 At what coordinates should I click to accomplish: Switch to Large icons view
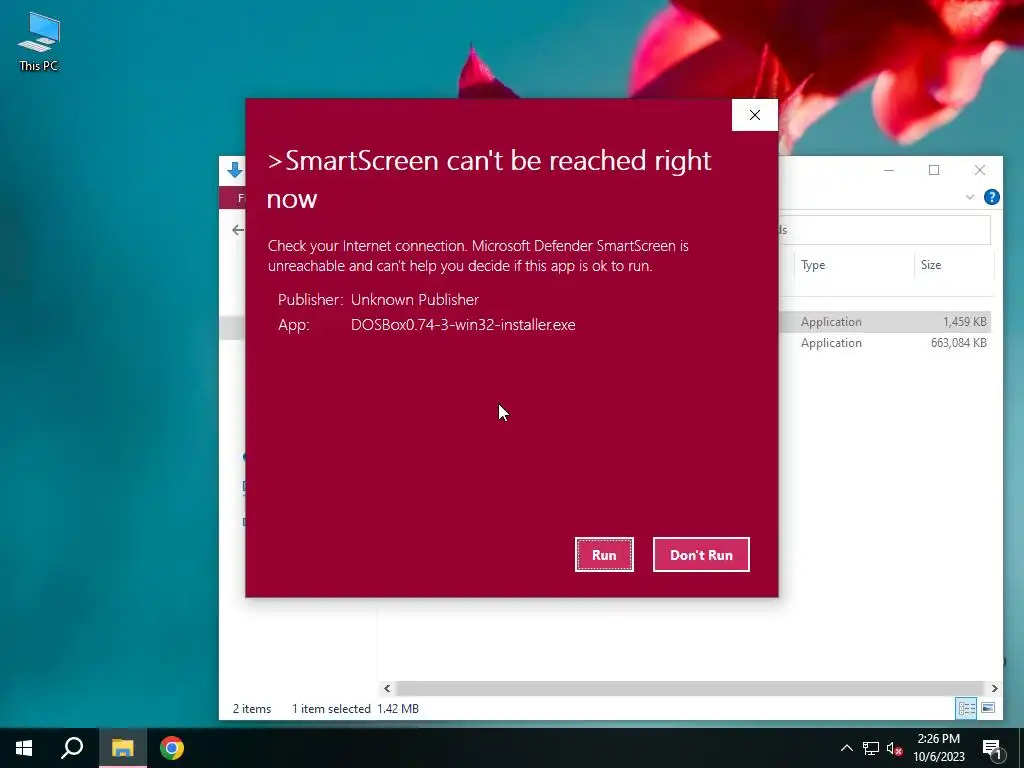988,708
